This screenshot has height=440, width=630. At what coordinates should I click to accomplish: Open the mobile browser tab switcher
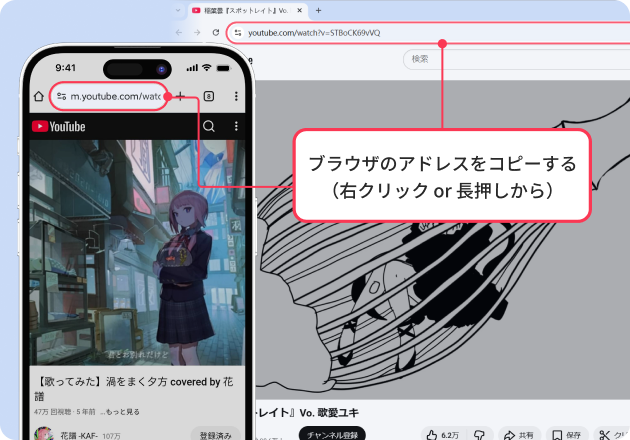pos(208,96)
